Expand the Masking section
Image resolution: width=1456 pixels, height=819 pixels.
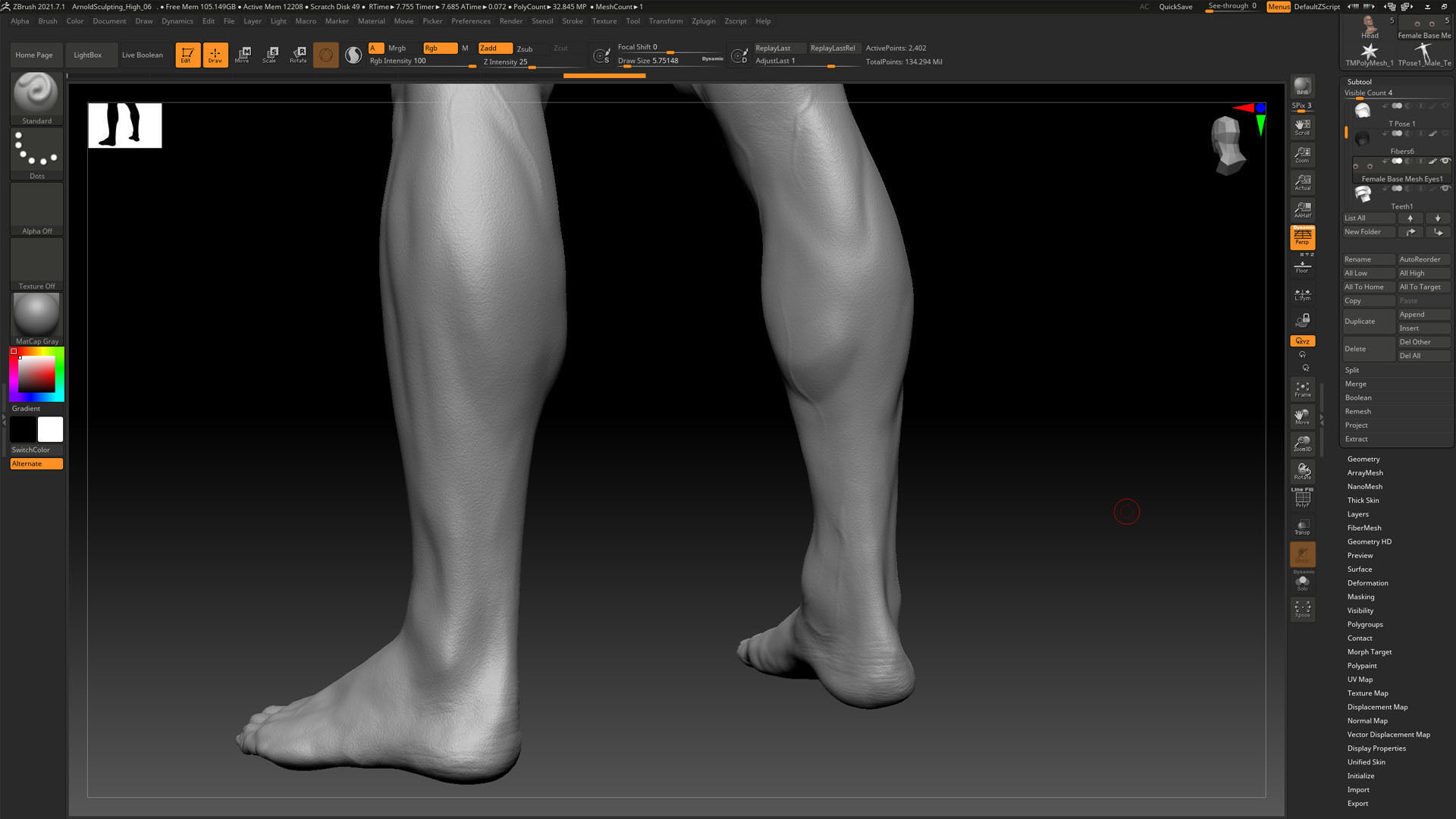pyautogui.click(x=1360, y=597)
